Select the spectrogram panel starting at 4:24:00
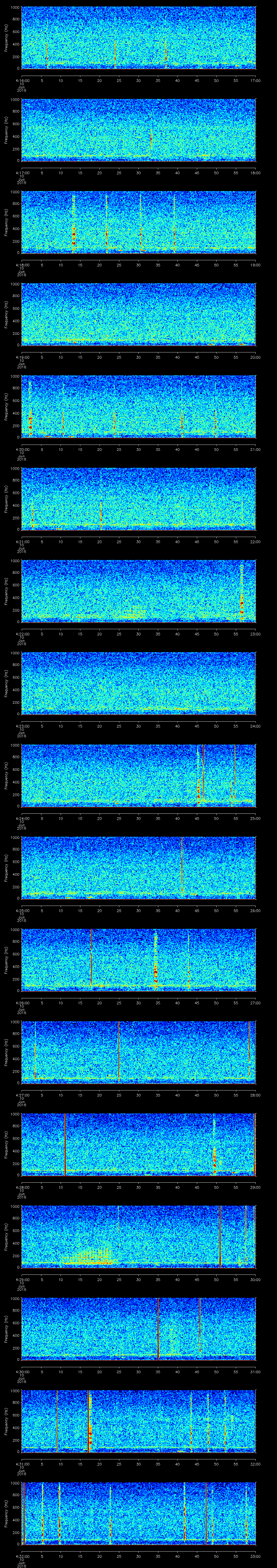277x1568 pixels. pyautogui.click(x=138, y=775)
